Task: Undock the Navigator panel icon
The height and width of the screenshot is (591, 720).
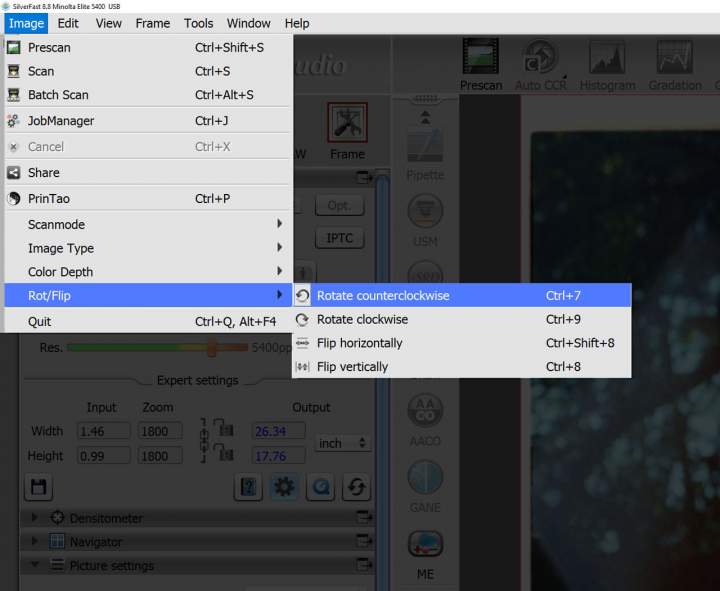Action: tap(364, 541)
